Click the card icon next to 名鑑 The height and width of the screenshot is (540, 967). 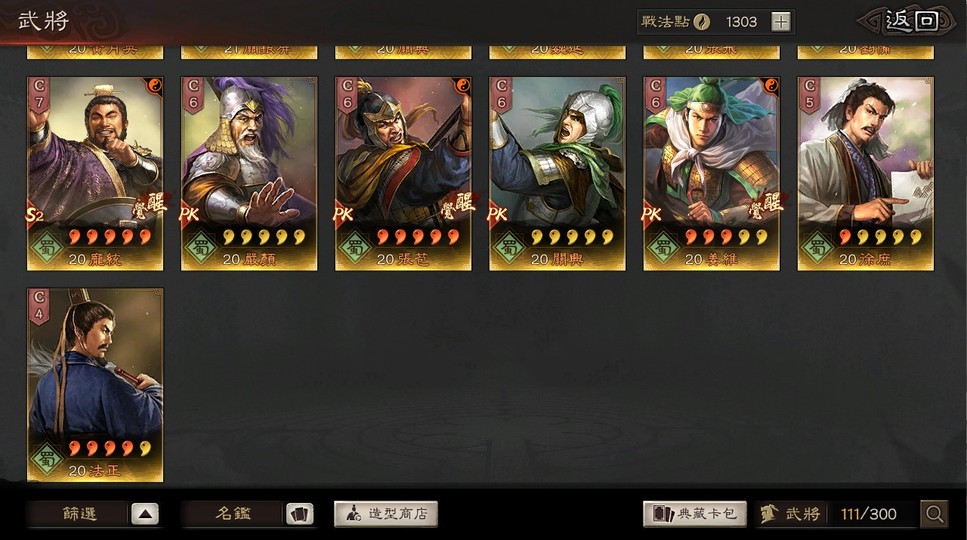(x=299, y=514)
